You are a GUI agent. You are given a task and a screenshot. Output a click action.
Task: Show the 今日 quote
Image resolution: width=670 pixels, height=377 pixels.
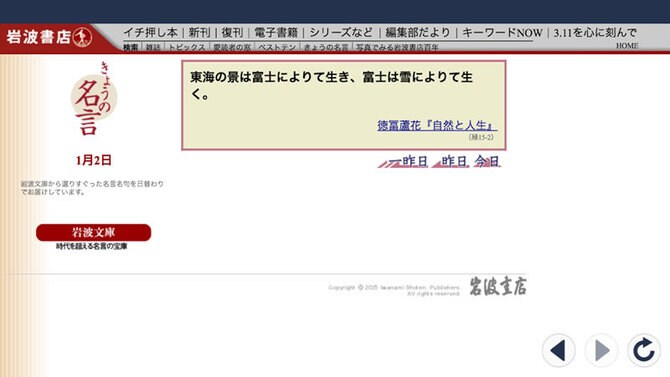click(x=487, y=161)
